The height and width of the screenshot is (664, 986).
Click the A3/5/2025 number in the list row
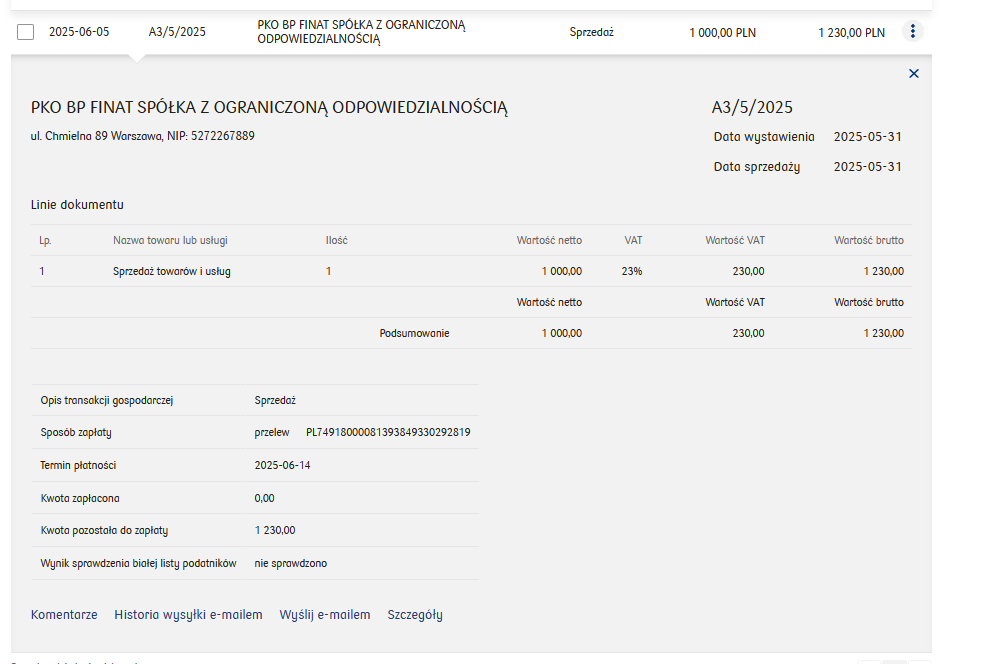coord(177,31)
